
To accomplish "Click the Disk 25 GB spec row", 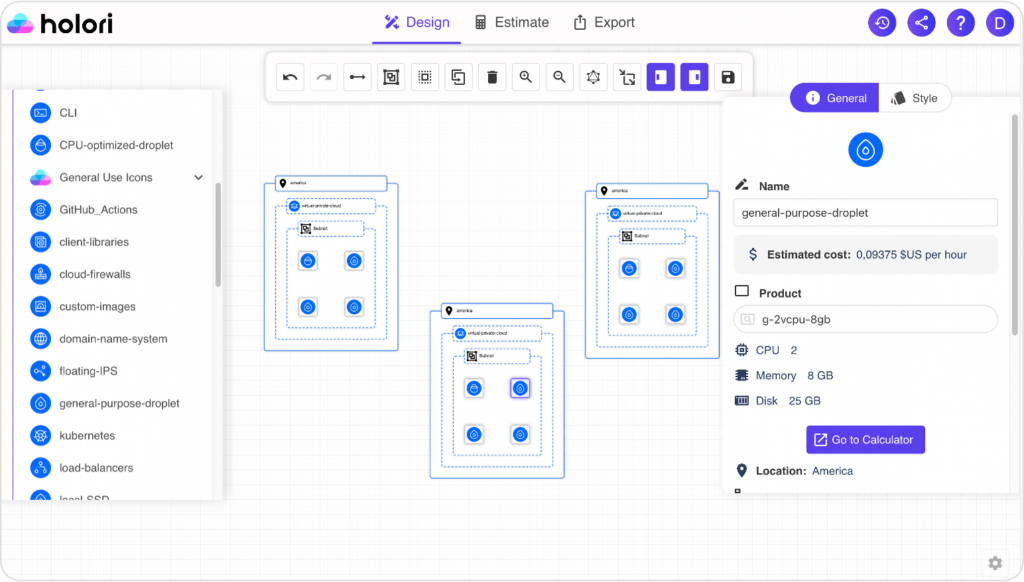I will (x=778, y=401).
